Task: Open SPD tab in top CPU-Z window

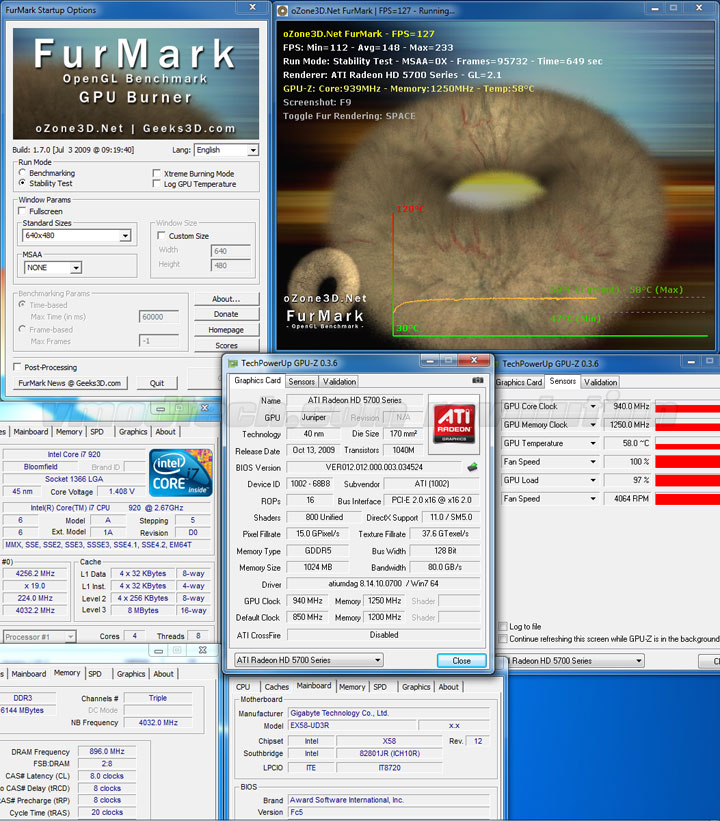Action: (x=97, y=431)
